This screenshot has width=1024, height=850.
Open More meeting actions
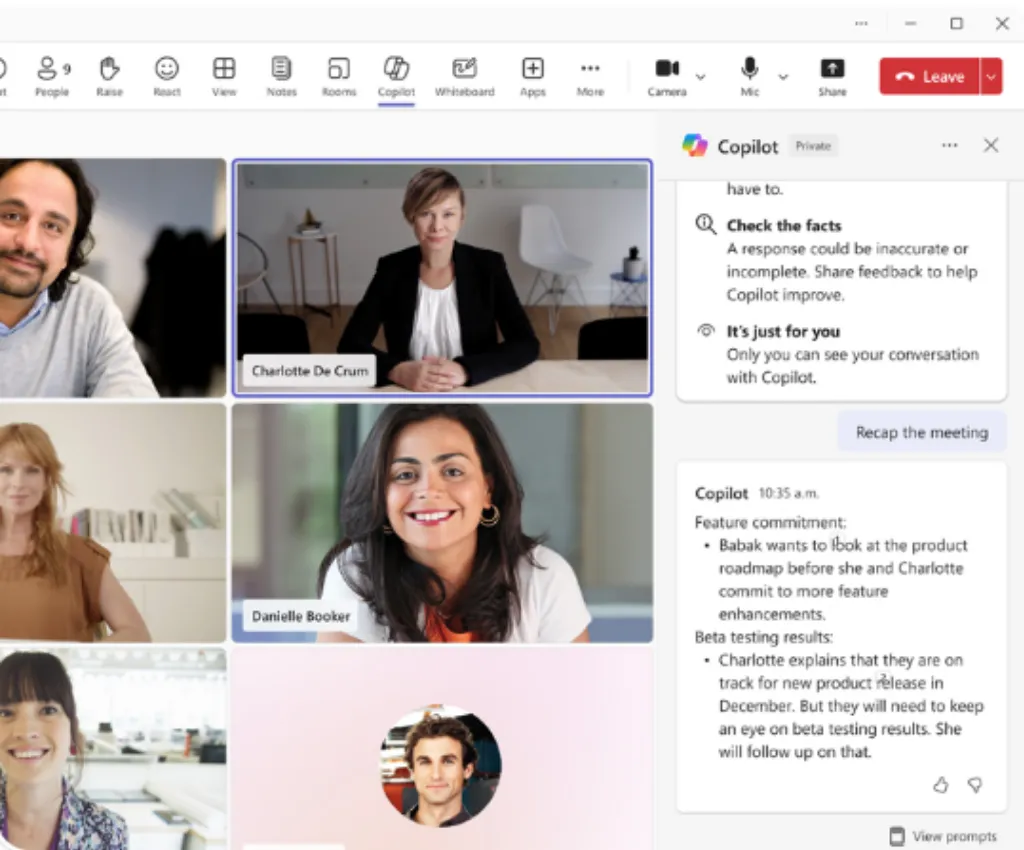(590, 76)
